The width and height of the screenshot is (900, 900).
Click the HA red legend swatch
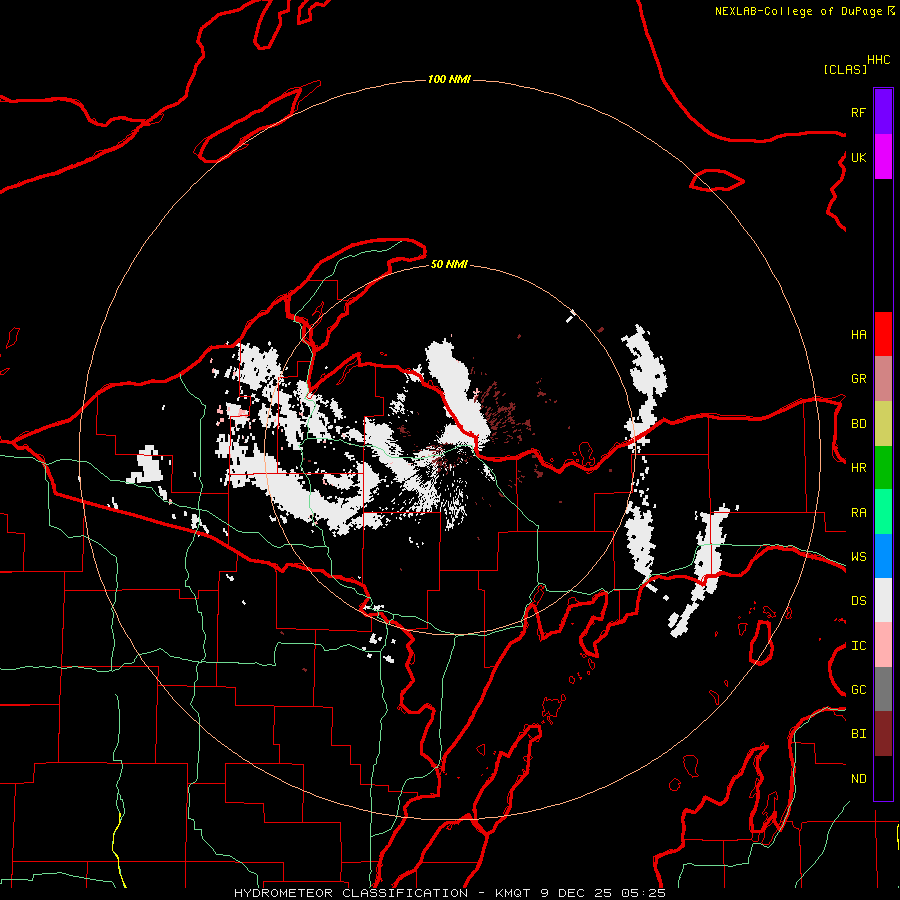(x=883, y=334)
